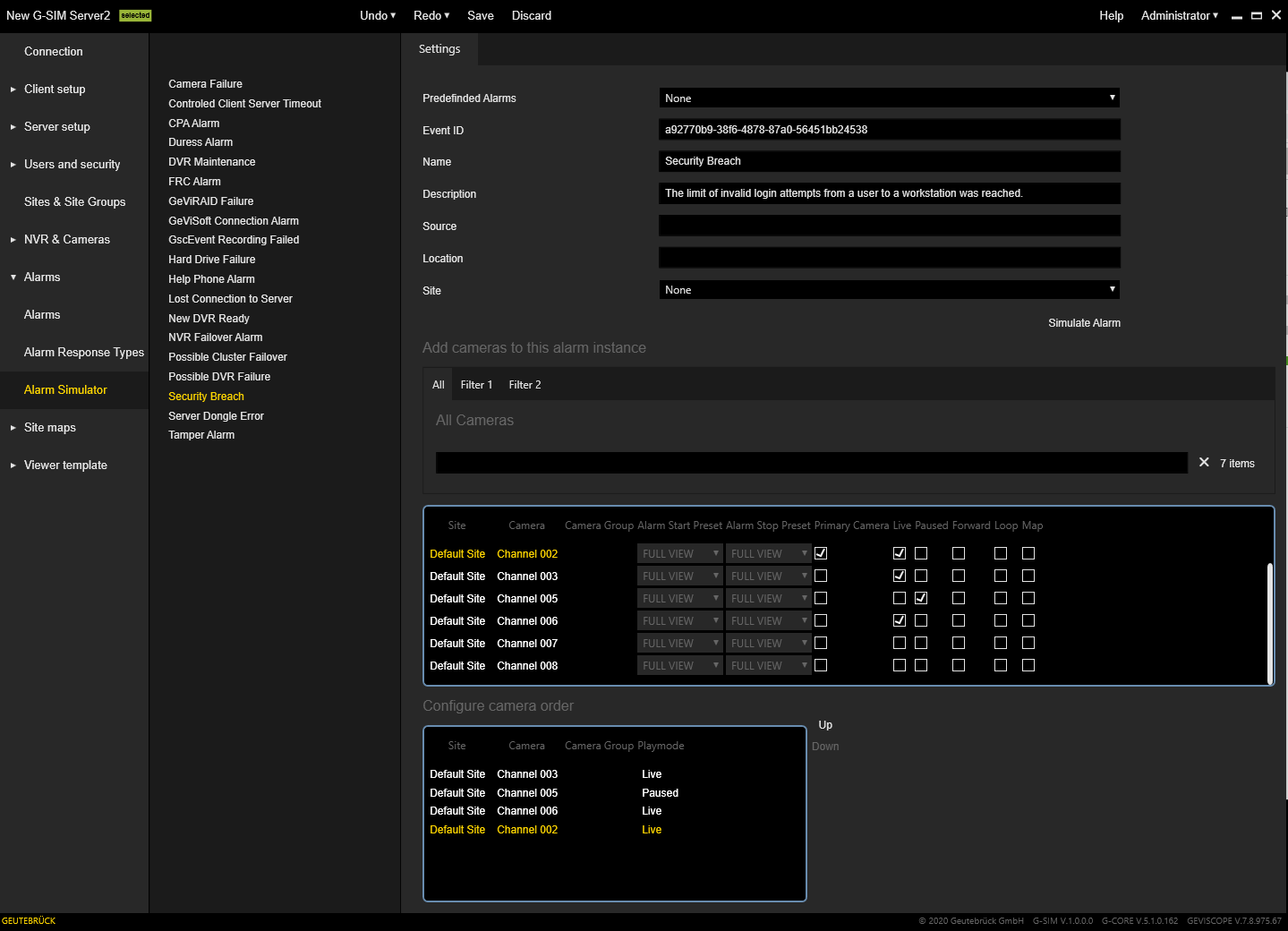Screen dimensions: 1288x931
Task: Click the Primary Camera column header
Action: [x=851, y=525]
